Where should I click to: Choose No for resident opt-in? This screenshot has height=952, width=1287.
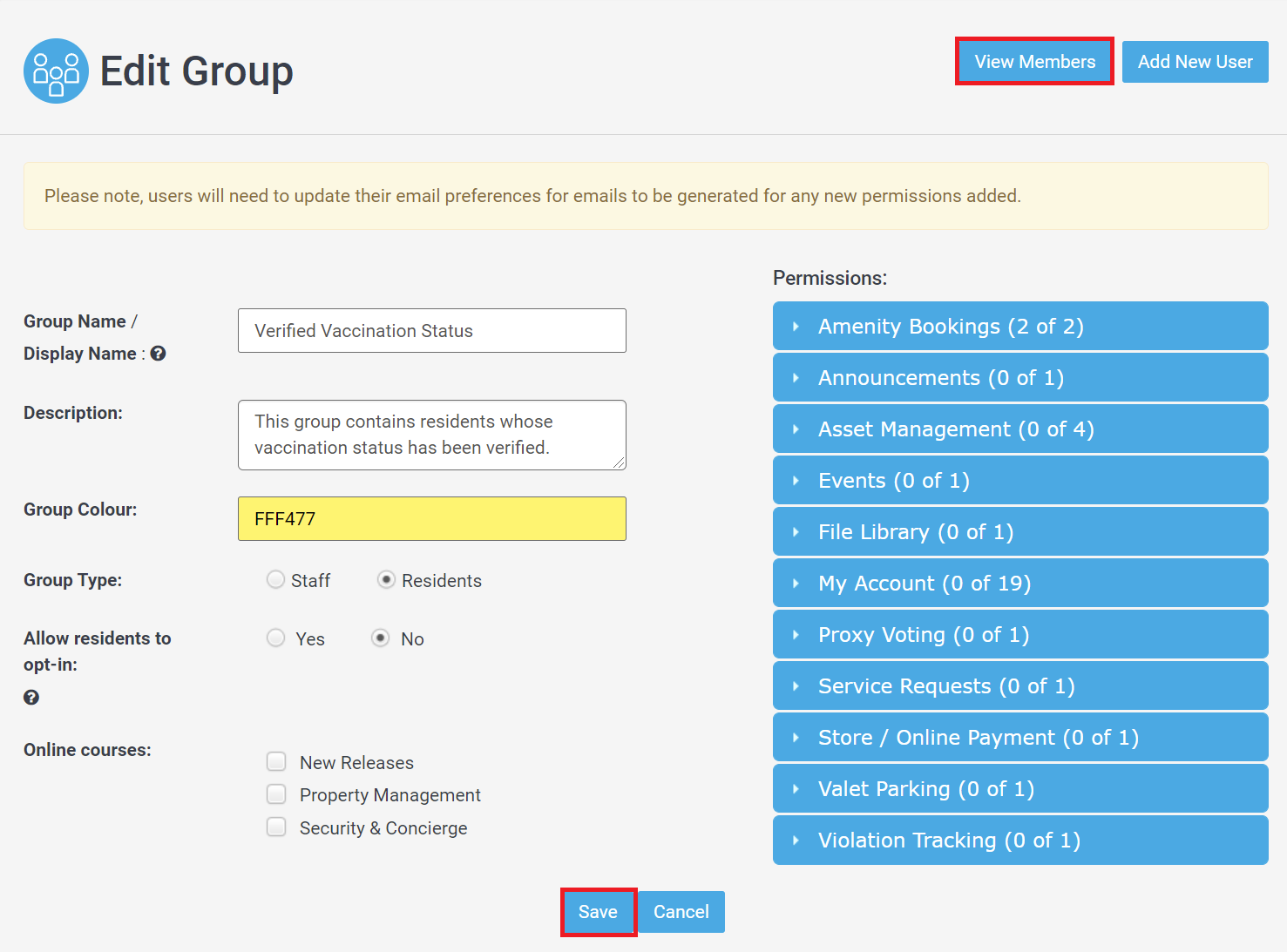tap(381, 638)
